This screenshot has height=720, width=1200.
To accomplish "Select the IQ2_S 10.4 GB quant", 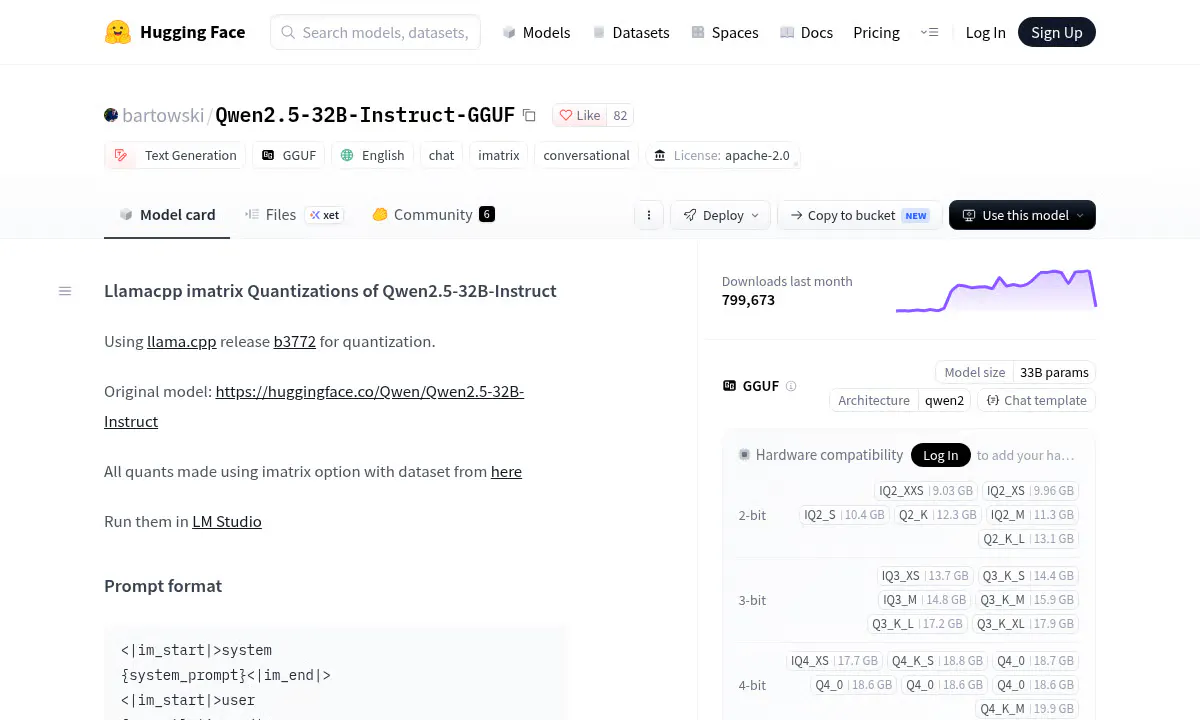I will [844, 515].
